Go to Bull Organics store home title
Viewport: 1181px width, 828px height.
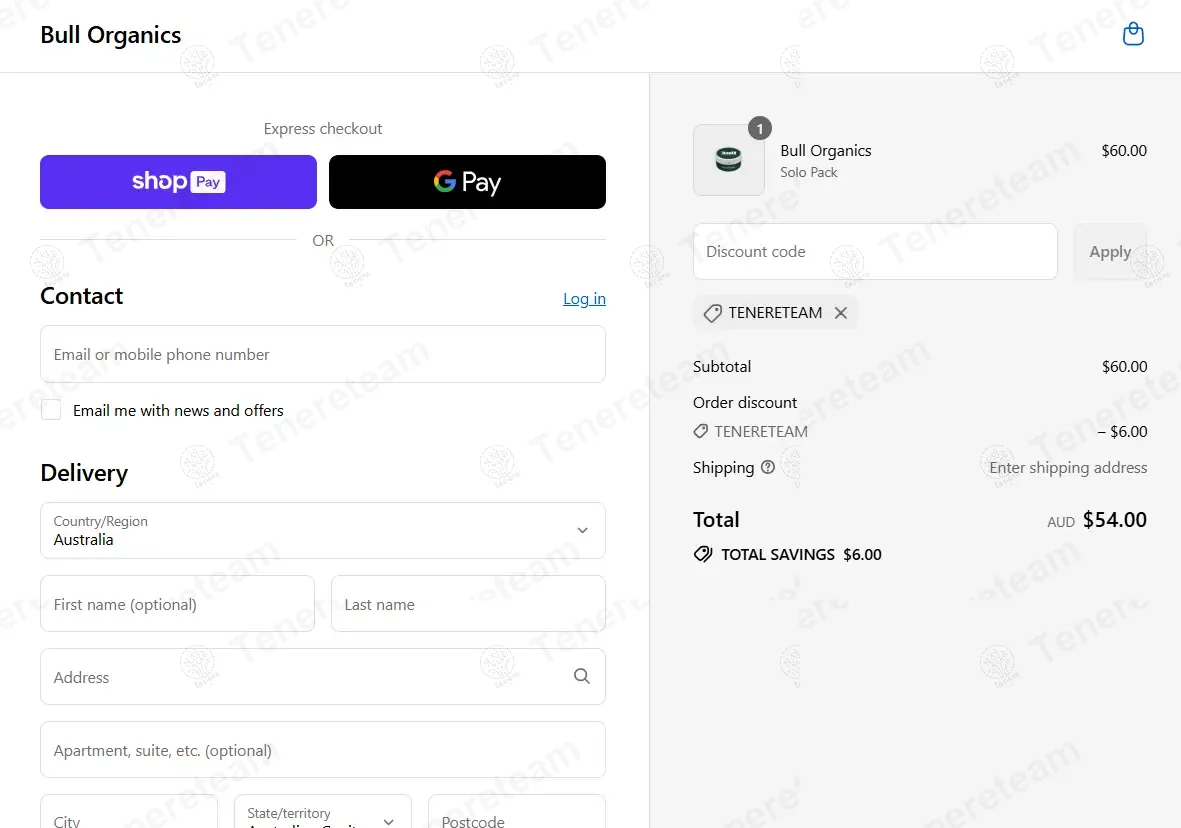111,35
